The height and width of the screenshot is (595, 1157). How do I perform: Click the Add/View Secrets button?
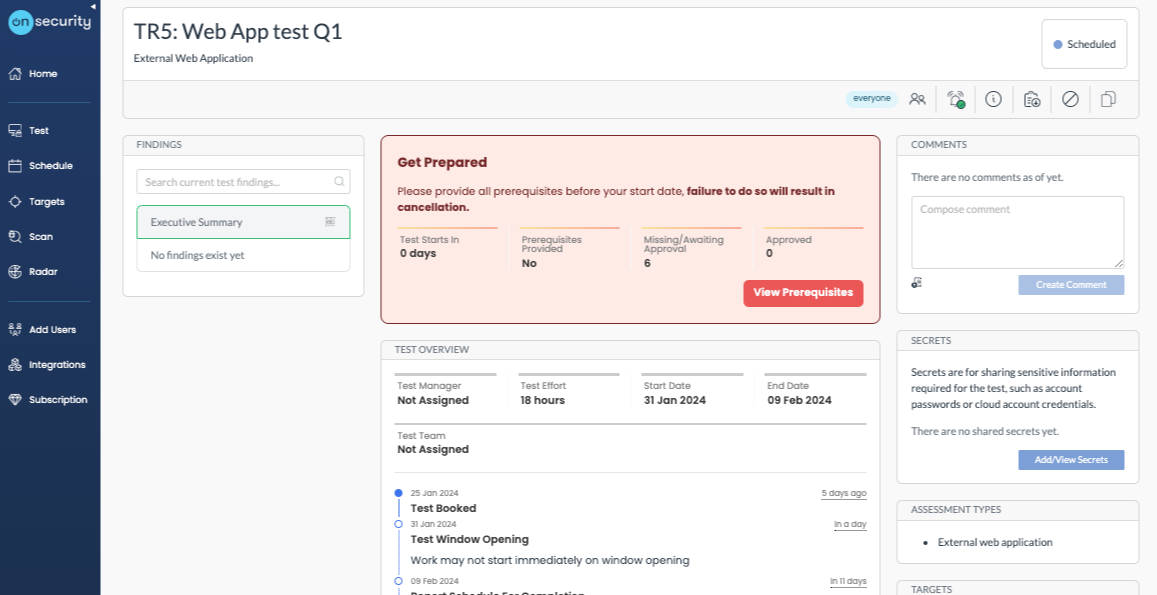[x=1071, y=460]
